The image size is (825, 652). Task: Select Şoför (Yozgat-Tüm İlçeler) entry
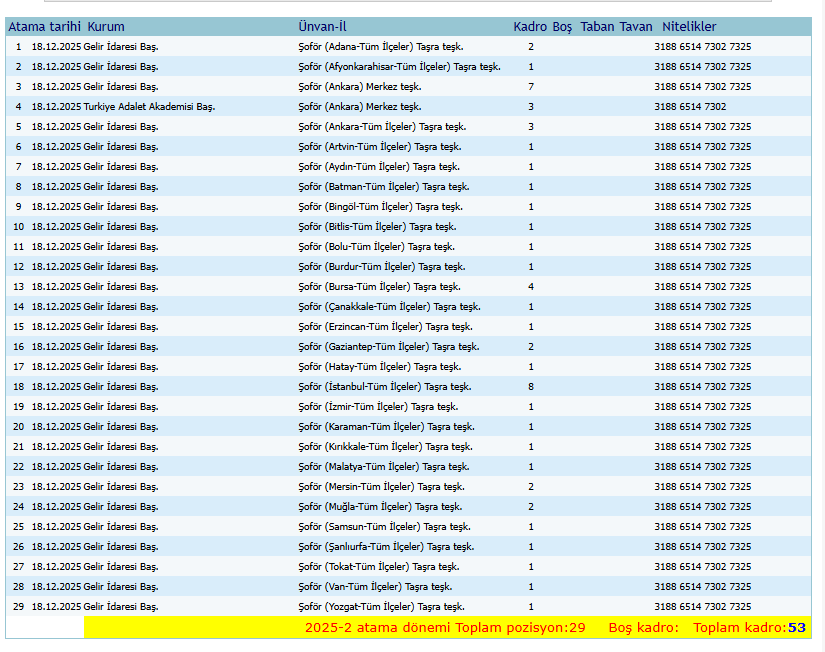click(381, 607)
